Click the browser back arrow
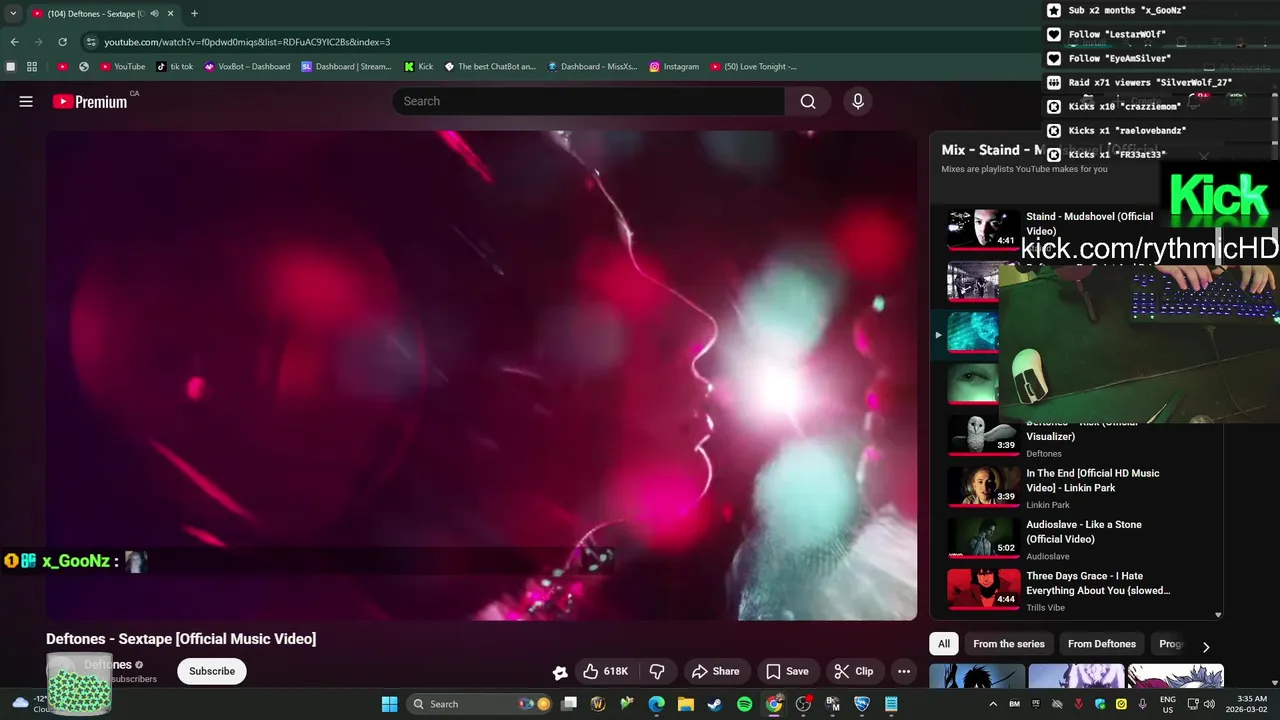Image resolution: width=1280 pixels, height=720 pixels. [14, 42]
